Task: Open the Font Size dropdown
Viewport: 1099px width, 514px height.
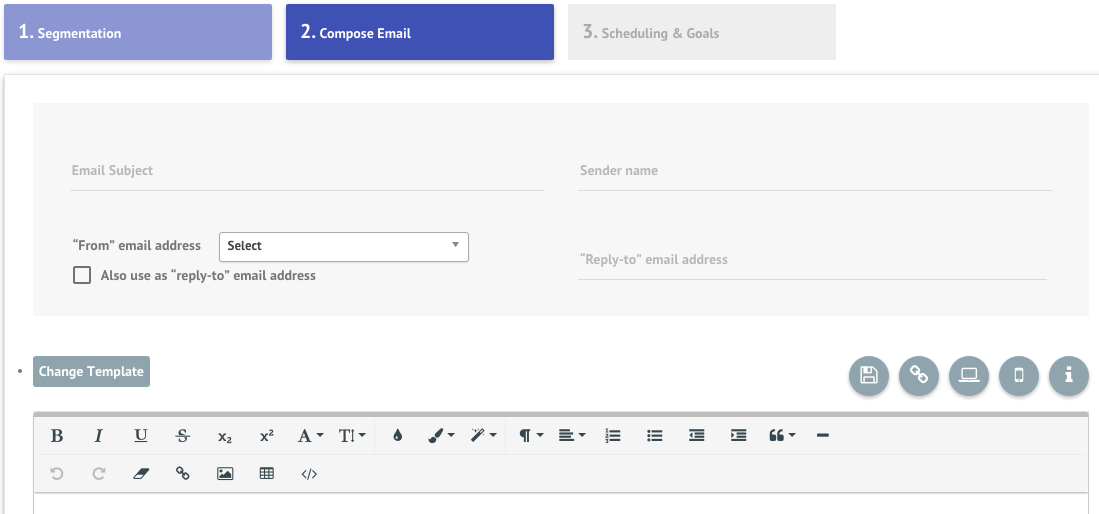Action: 353,435
